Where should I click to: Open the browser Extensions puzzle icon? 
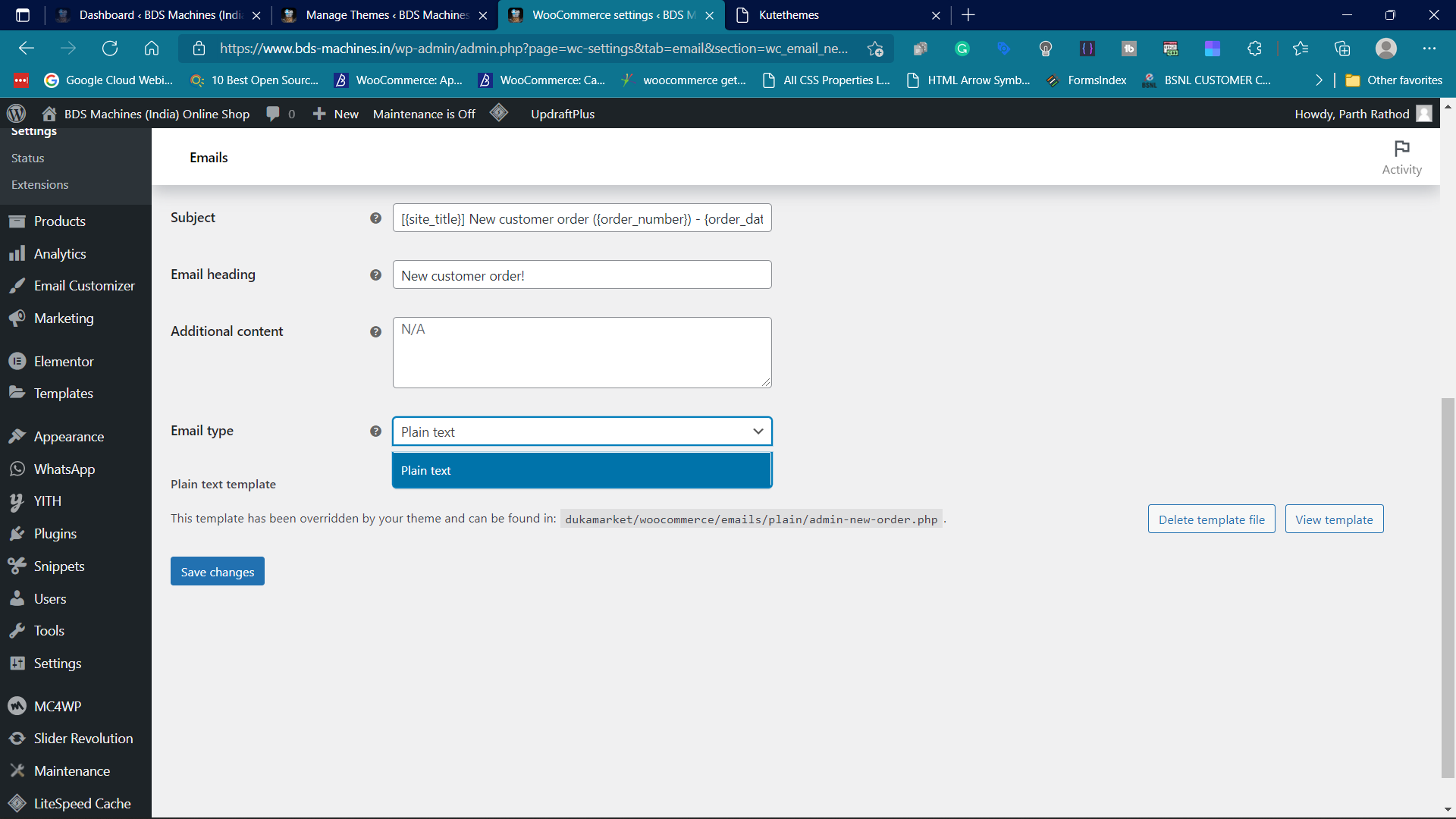[x=1254, y=49]
